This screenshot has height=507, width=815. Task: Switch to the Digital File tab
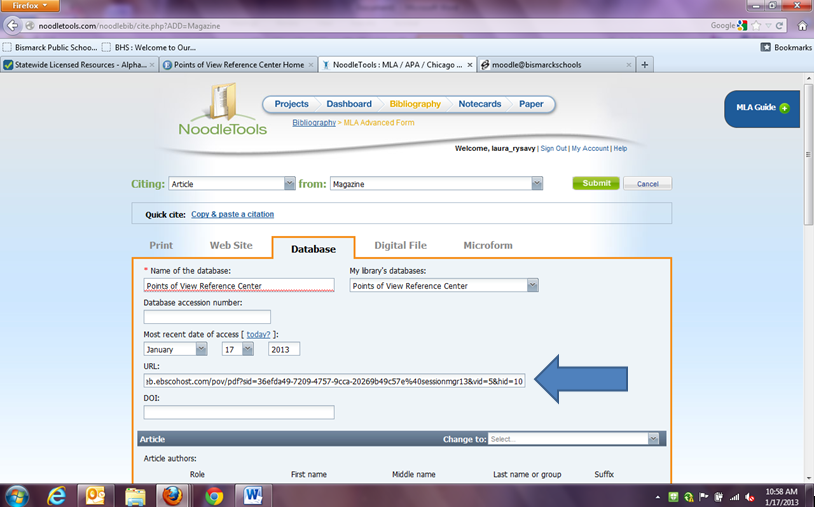[x=400, y=245]
